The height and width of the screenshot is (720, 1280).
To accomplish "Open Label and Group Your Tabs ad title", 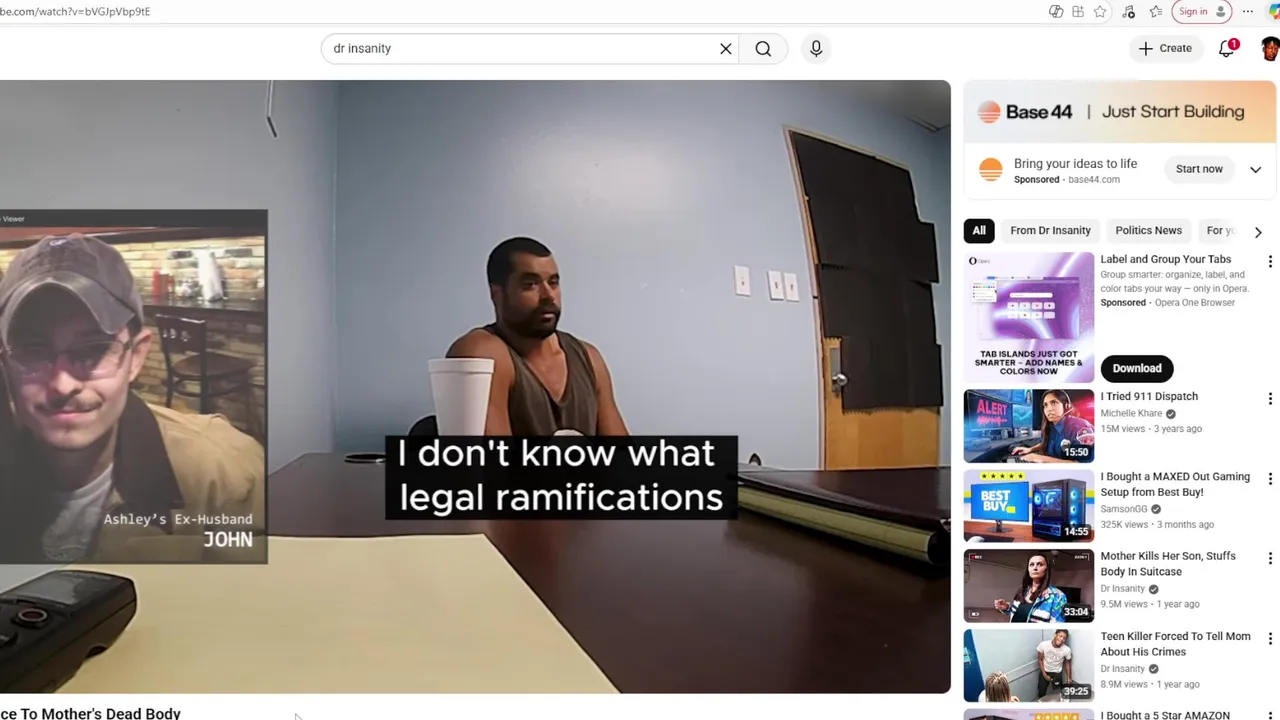I will pyautogui.click(x=1165, y=259).
